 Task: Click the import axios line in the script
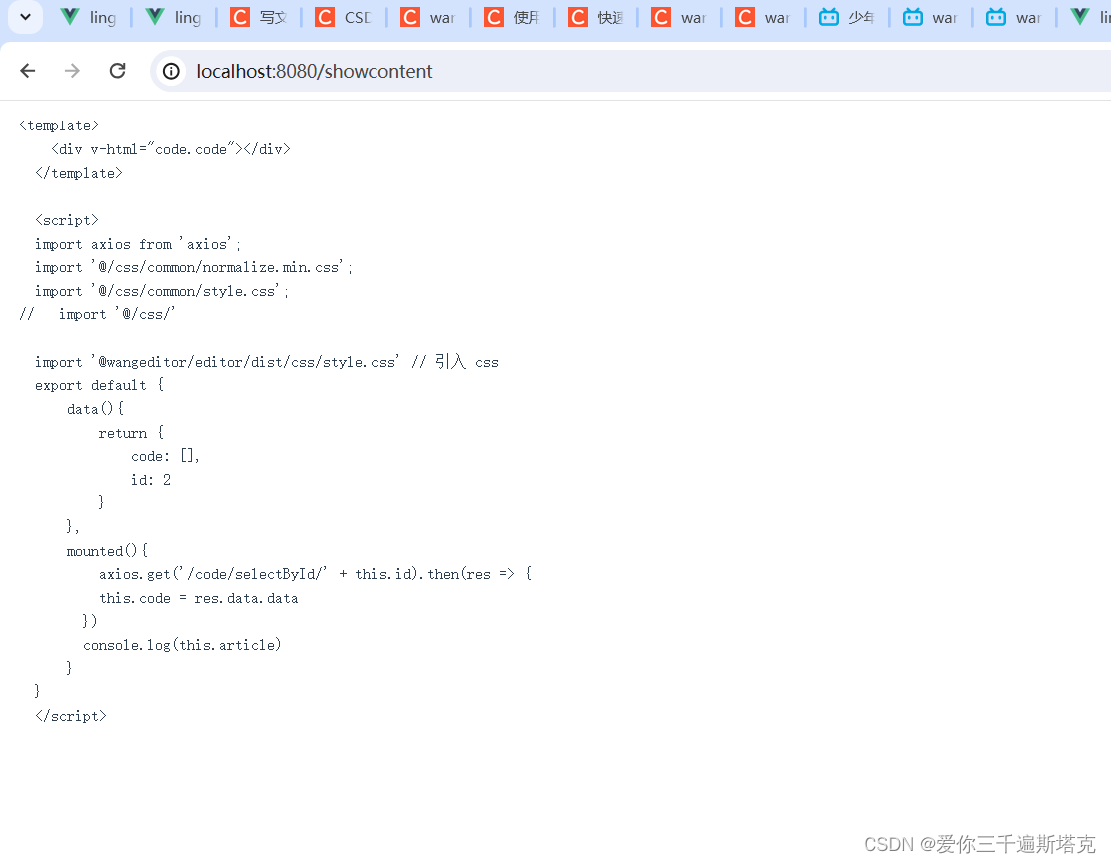point(136,243)
